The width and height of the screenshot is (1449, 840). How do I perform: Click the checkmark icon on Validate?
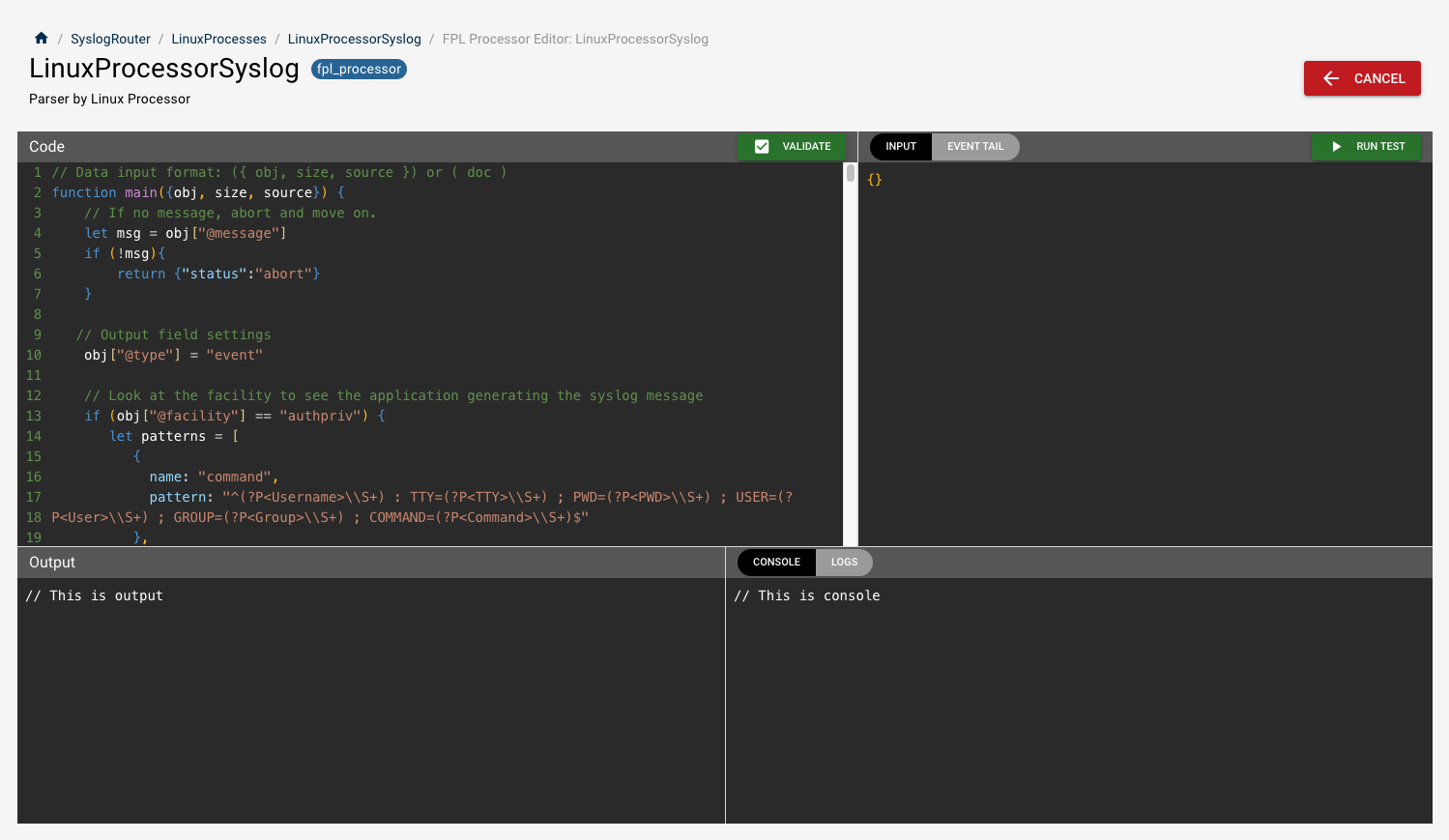762,147
